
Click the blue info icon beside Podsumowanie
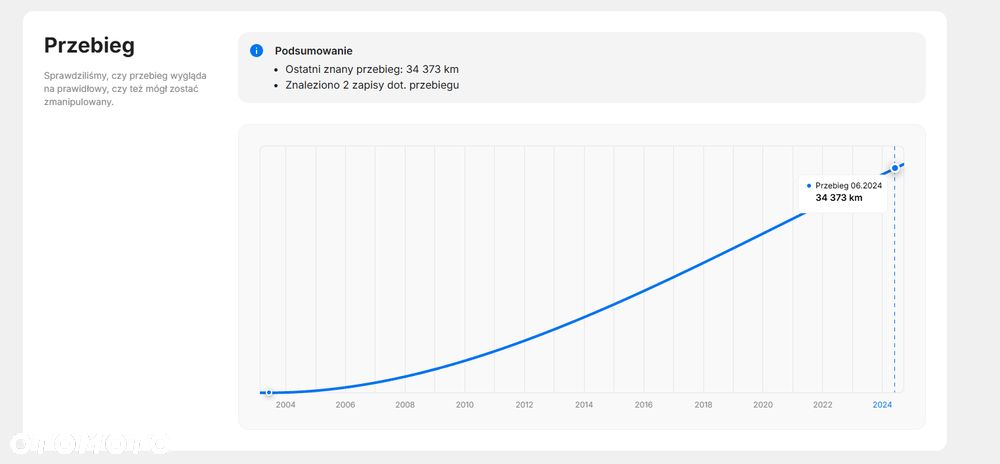coord(257,50)
